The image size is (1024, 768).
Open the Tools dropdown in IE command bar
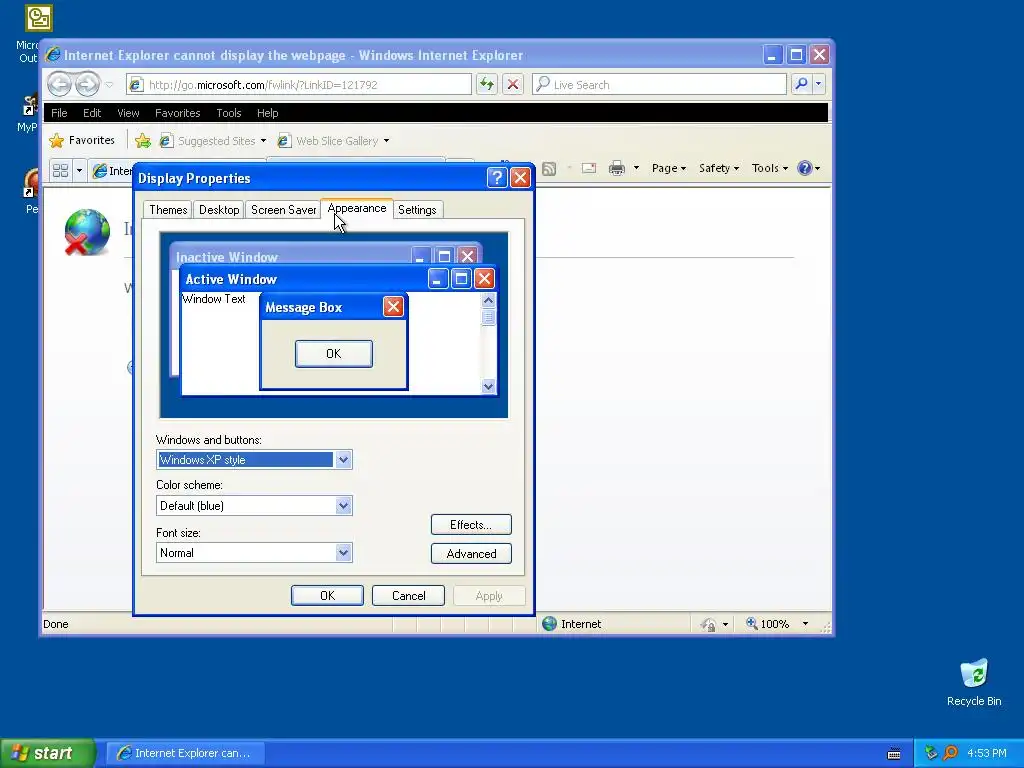coord(769,168)
